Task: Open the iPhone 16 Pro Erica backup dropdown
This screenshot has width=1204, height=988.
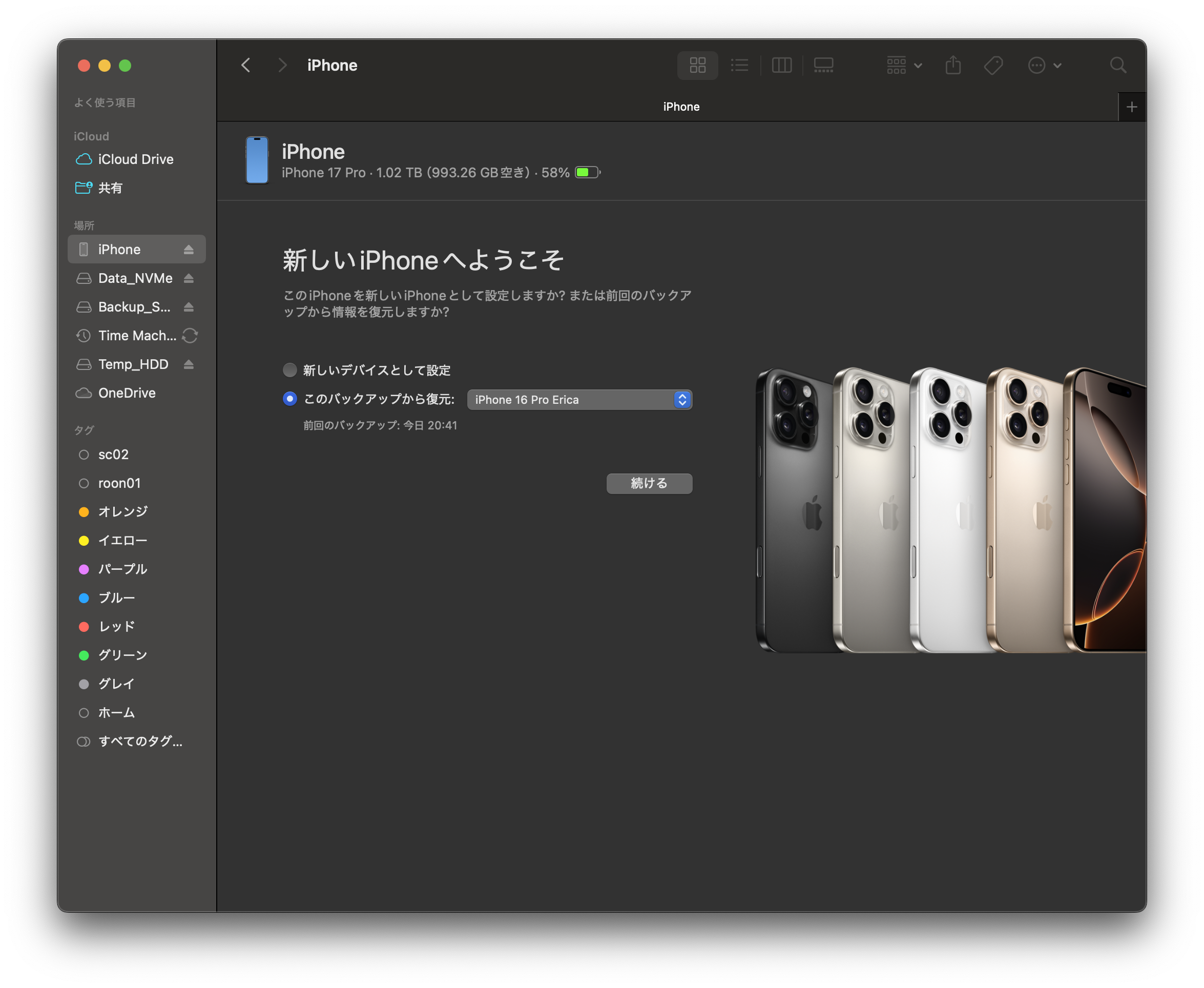Action: pos(578,400)
